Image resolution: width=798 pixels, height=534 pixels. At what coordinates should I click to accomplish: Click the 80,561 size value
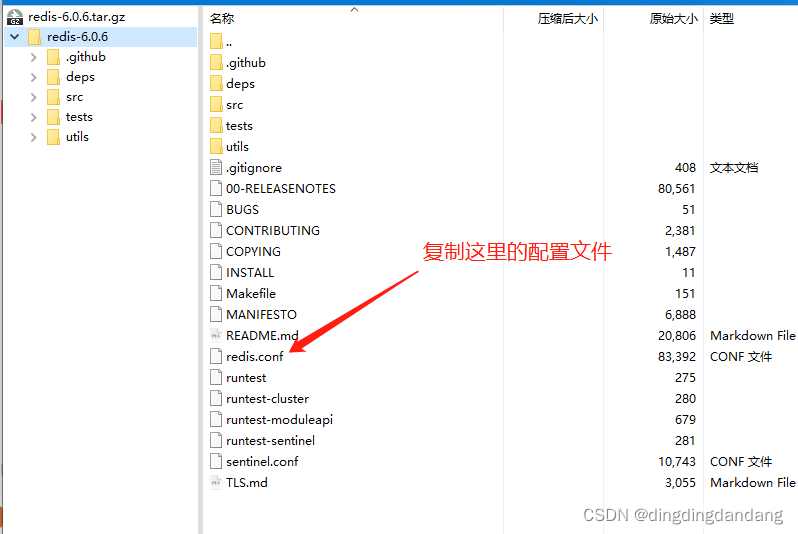point(677,188)
